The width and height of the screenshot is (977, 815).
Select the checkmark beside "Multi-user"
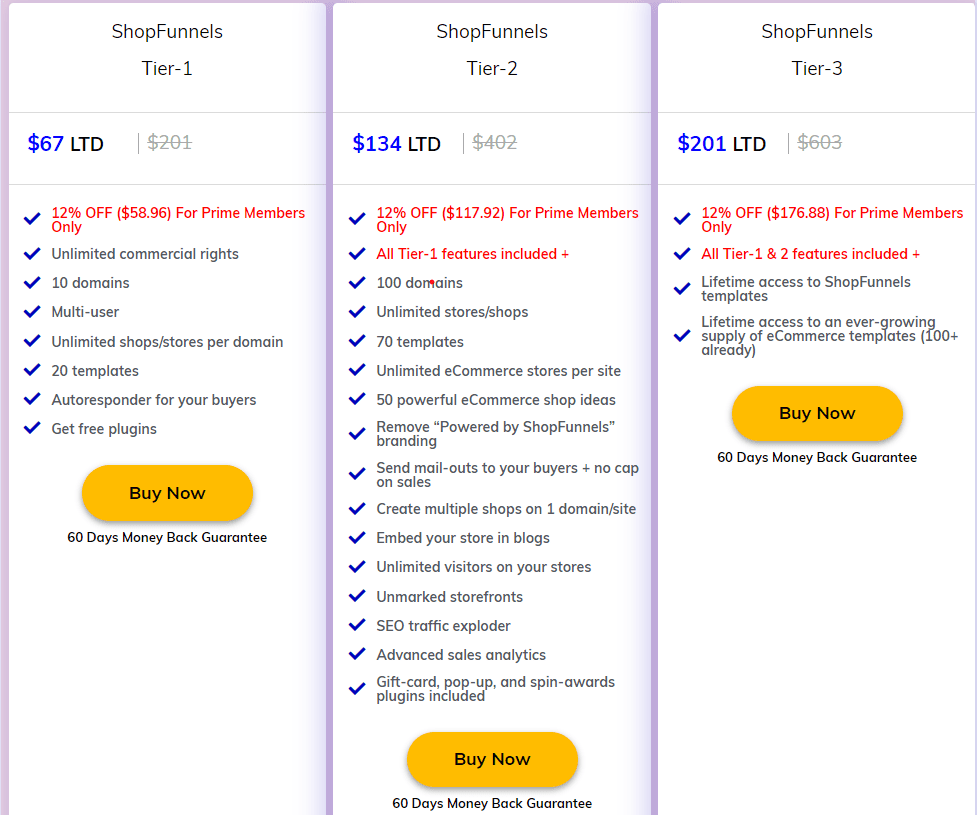(31, 312)
